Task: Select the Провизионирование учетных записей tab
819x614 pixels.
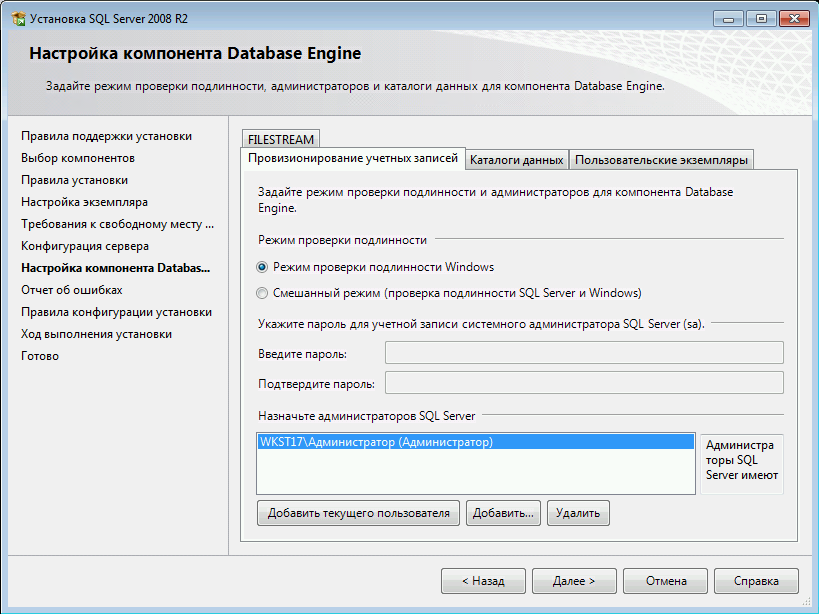Action: 353,158
